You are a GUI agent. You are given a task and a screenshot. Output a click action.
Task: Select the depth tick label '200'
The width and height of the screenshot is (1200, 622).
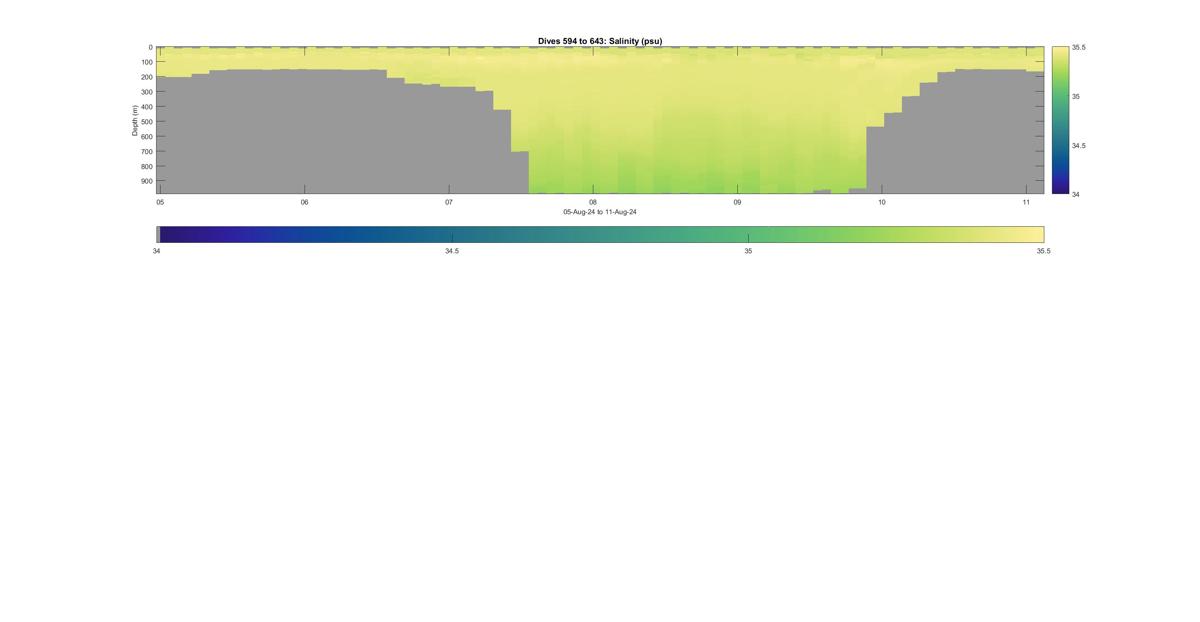pyautogui.click(x=146, y=77)
